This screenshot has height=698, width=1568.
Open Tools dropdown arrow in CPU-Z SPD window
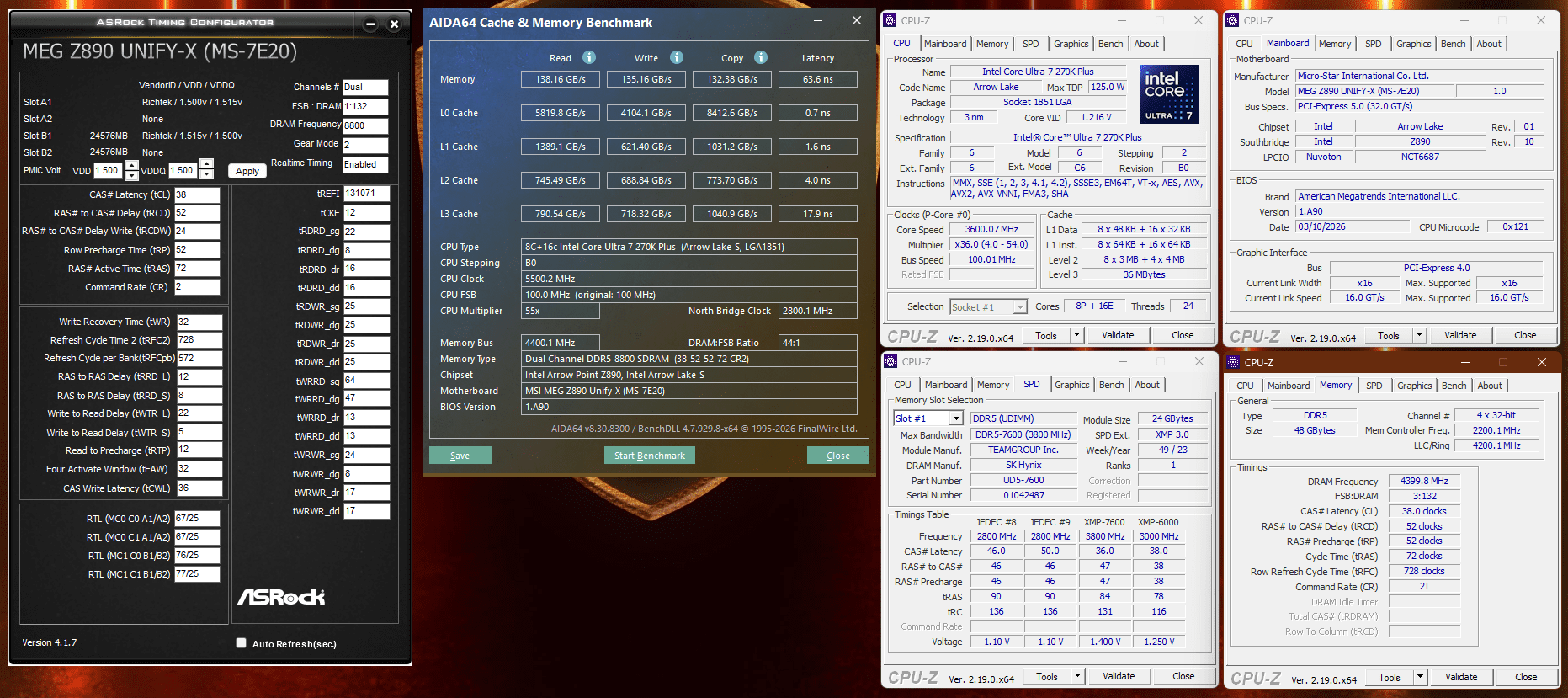[1077, 676]
